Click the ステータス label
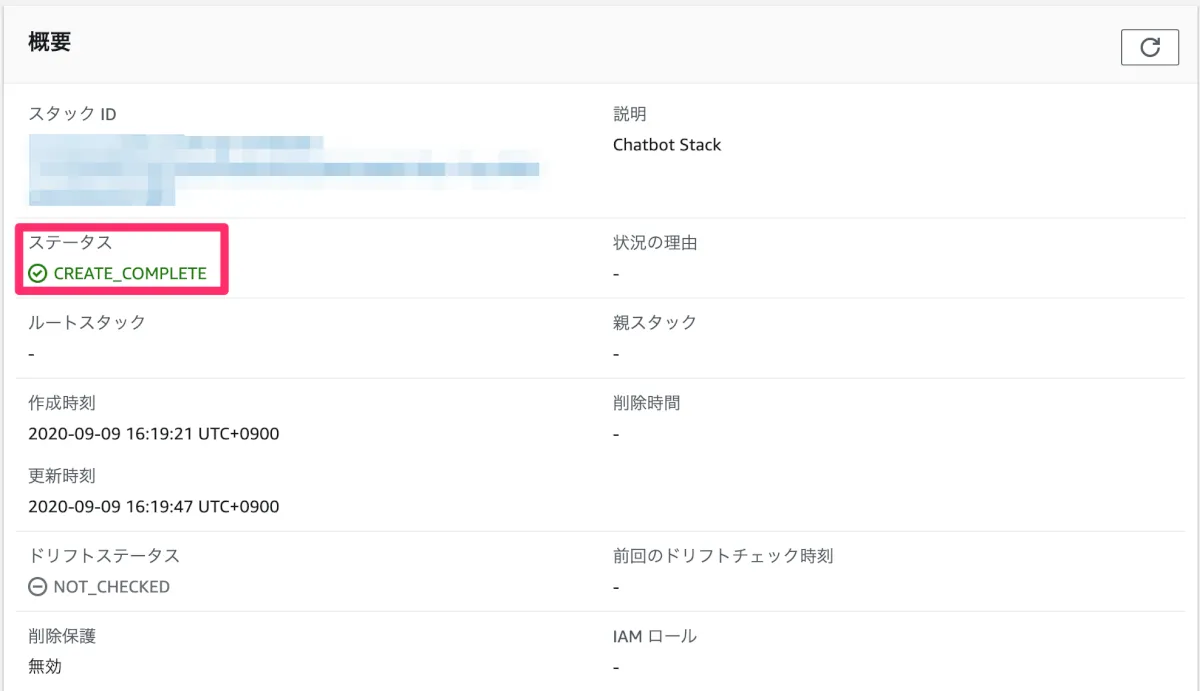The height and width of the screenshot is (691, 1200). tap(70, 242)
